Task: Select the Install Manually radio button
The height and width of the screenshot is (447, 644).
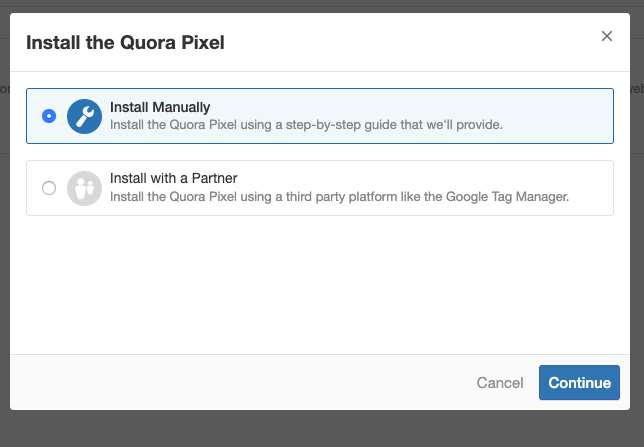Action: (x=49, y=116)
